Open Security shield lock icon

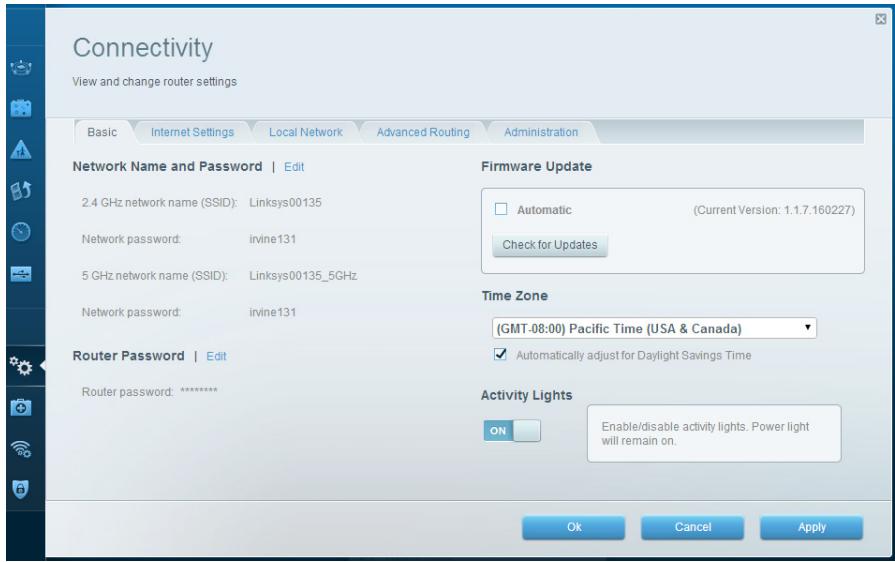click(21, 489)
